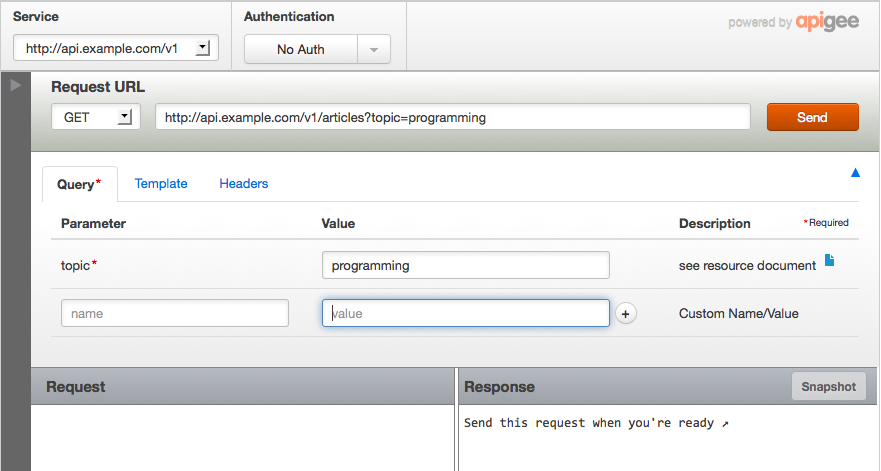Switch to the Template tab
The image size is (881, 471).
(x=161, y=183)
